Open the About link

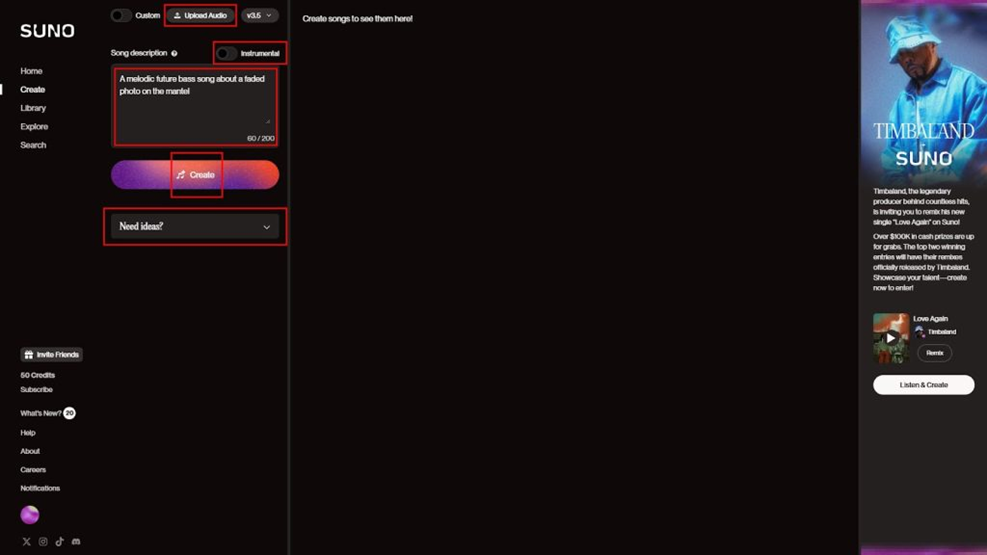click(30, 451)
